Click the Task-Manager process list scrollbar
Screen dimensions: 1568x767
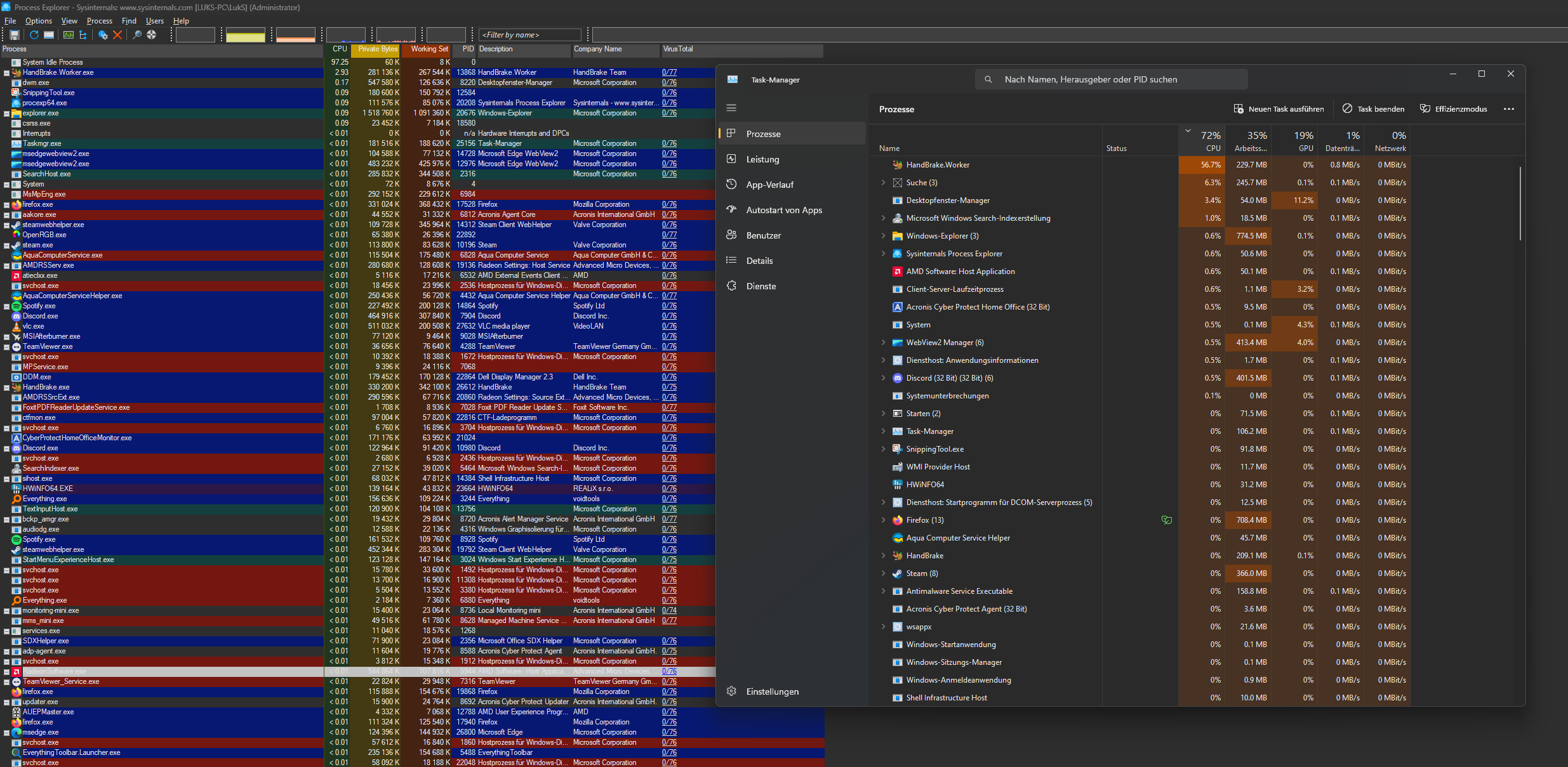(1520, 203)
